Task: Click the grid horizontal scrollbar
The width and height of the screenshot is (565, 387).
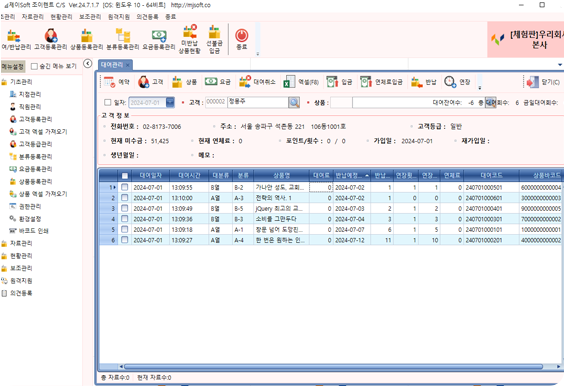Action: pos(333,366)
